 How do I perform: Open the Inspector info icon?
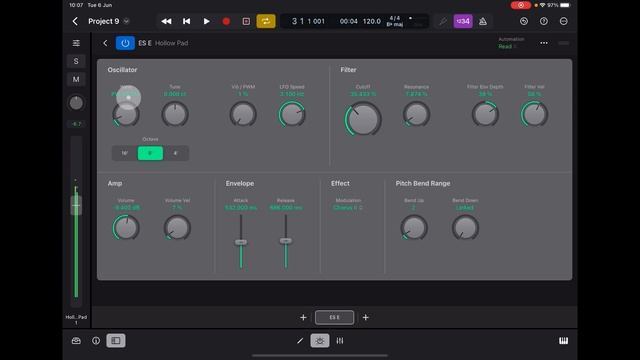click(96, 341)
